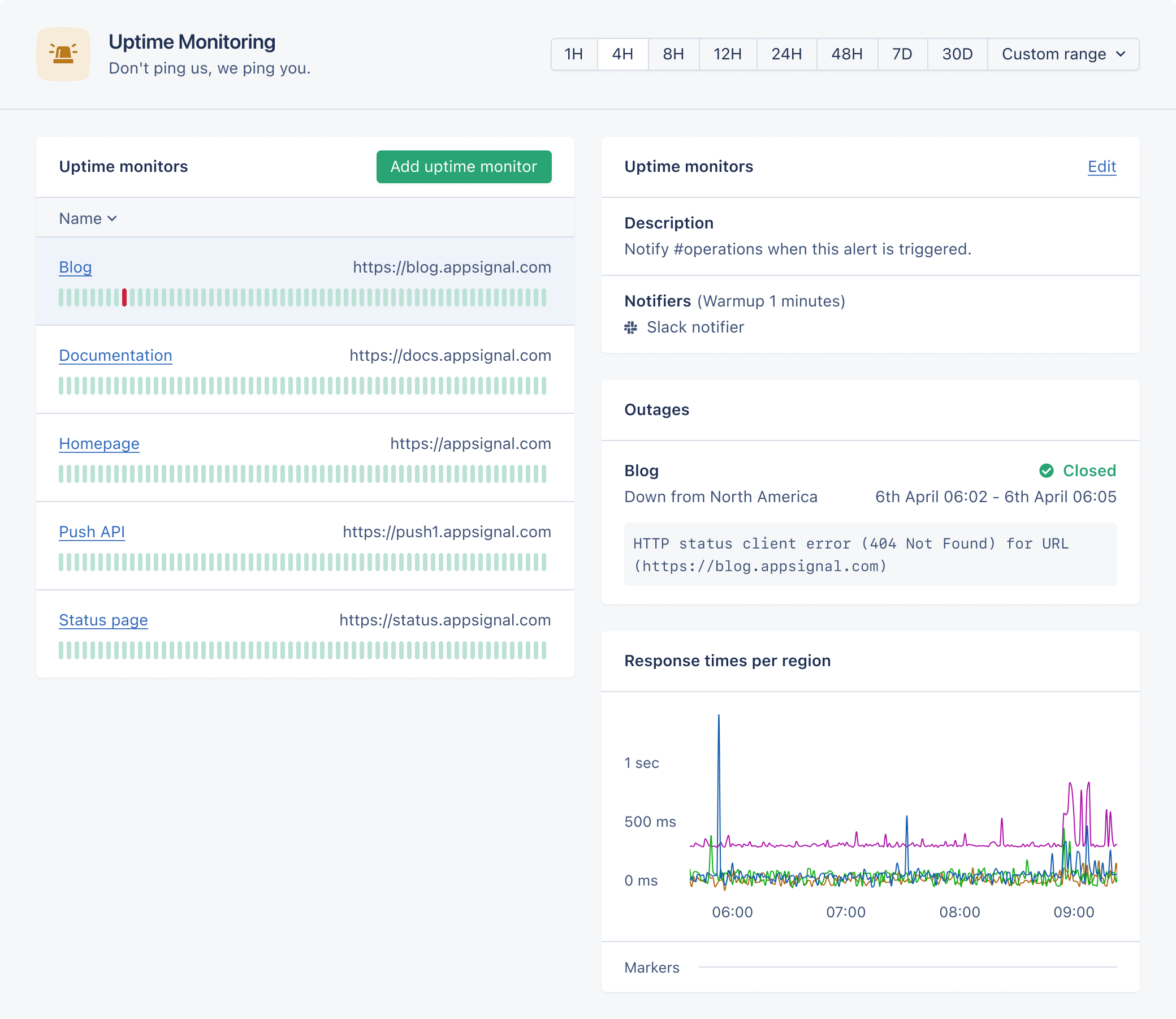Click the Uptime Monitoring siren icon
The height and width of the screenshot is (1019, 1176).
[63, 54]
